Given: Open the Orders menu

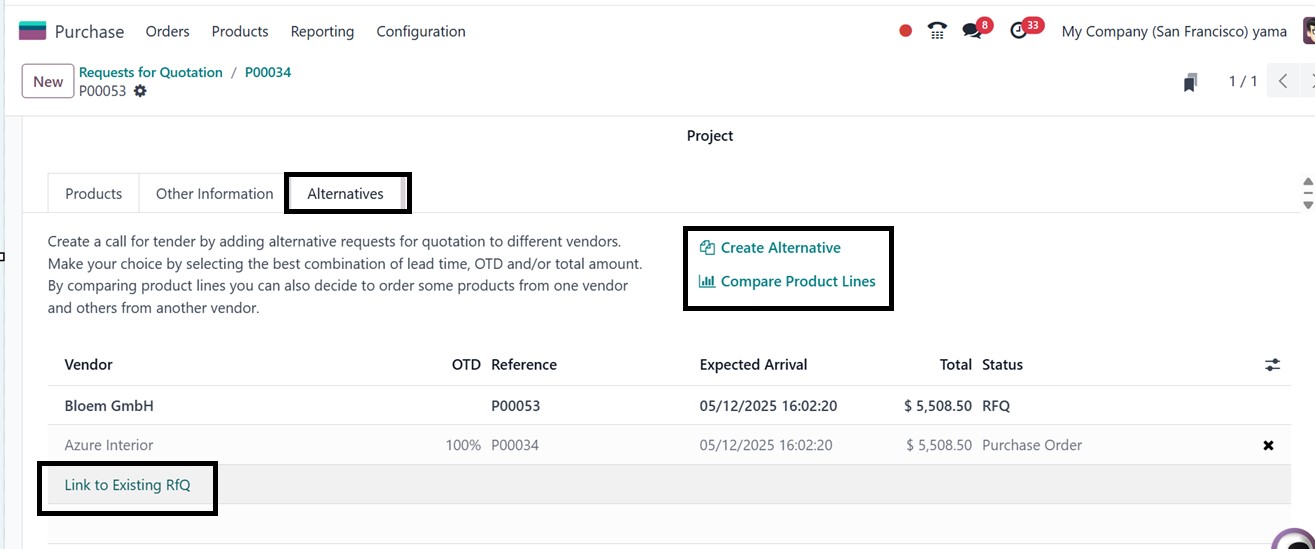Looking at the screenshot, I should pos(167,32).
